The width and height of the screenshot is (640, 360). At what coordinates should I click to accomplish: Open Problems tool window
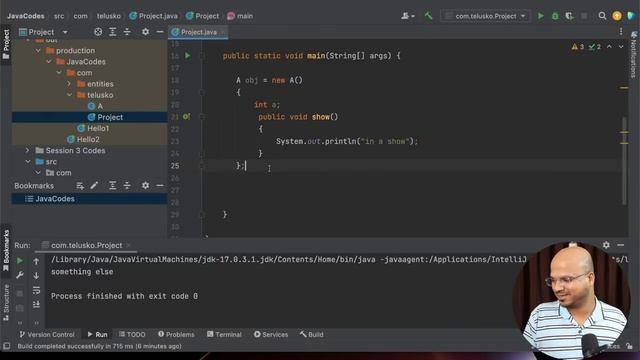click(176, 334)
